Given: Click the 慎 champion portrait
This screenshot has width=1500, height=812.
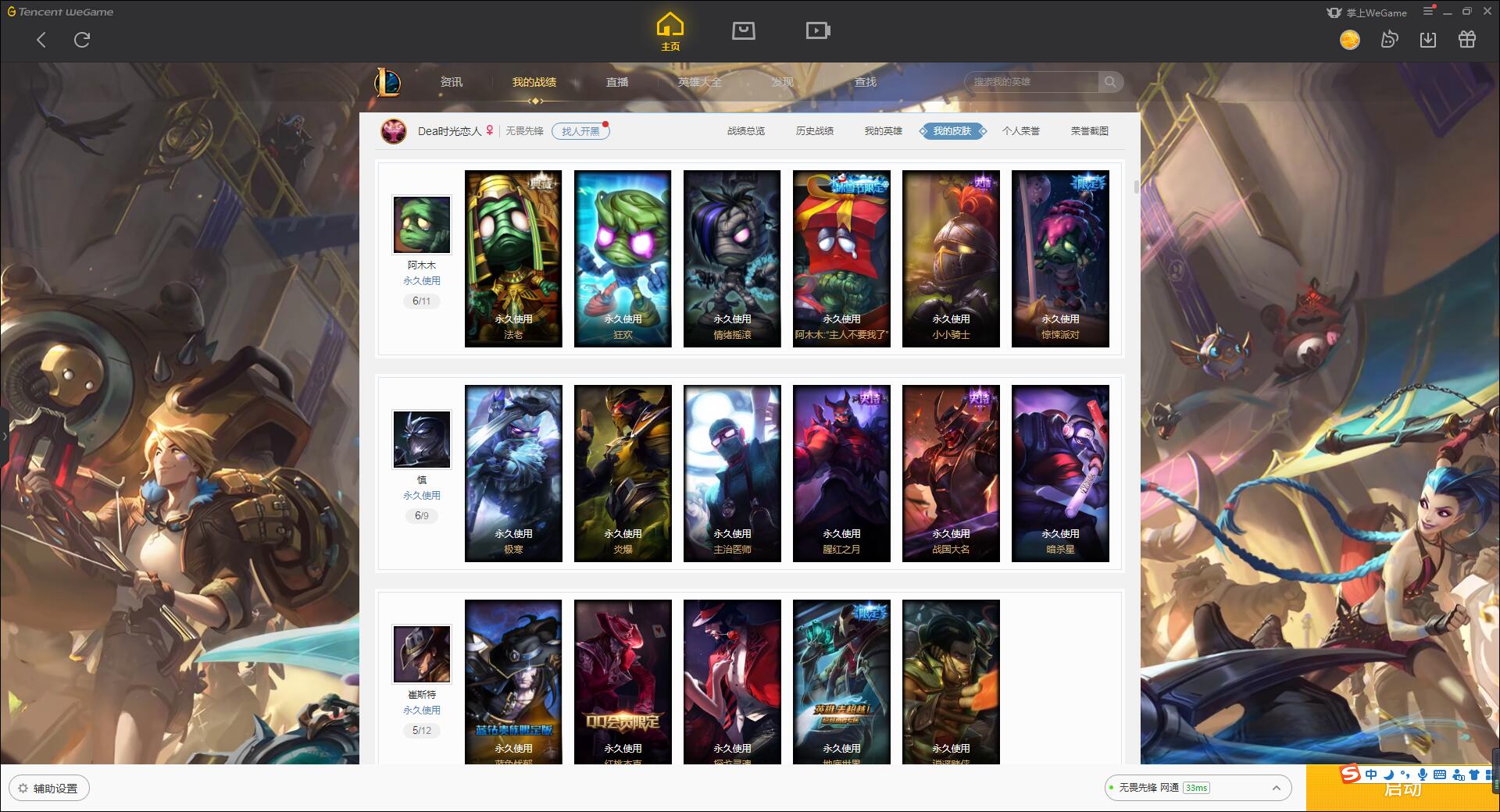Looking at the screenshot, I should pos(422,440).
